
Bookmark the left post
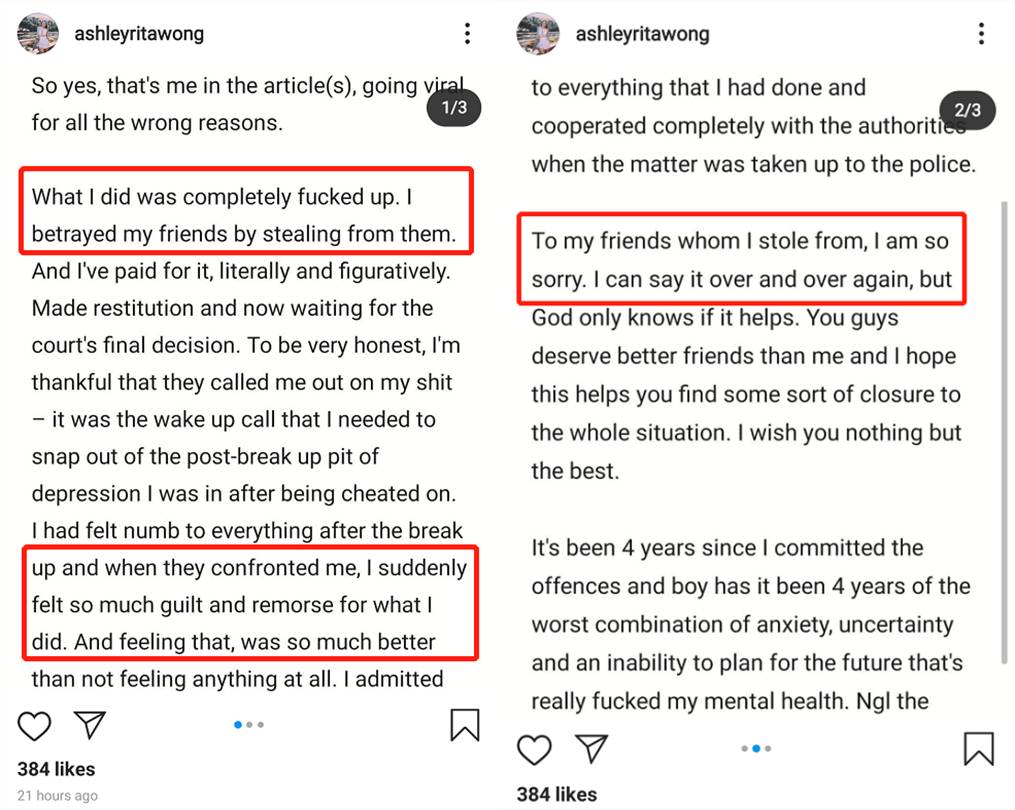464,725
